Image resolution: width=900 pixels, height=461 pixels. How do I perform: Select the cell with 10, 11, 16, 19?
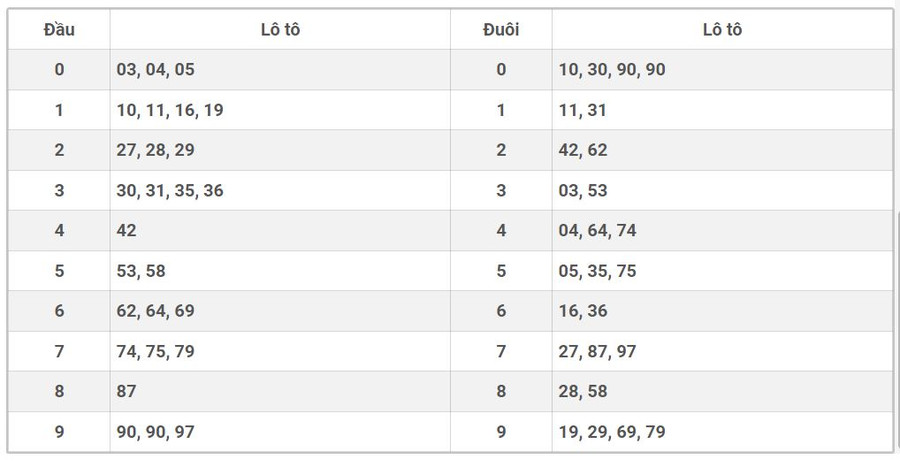(170, 110)
